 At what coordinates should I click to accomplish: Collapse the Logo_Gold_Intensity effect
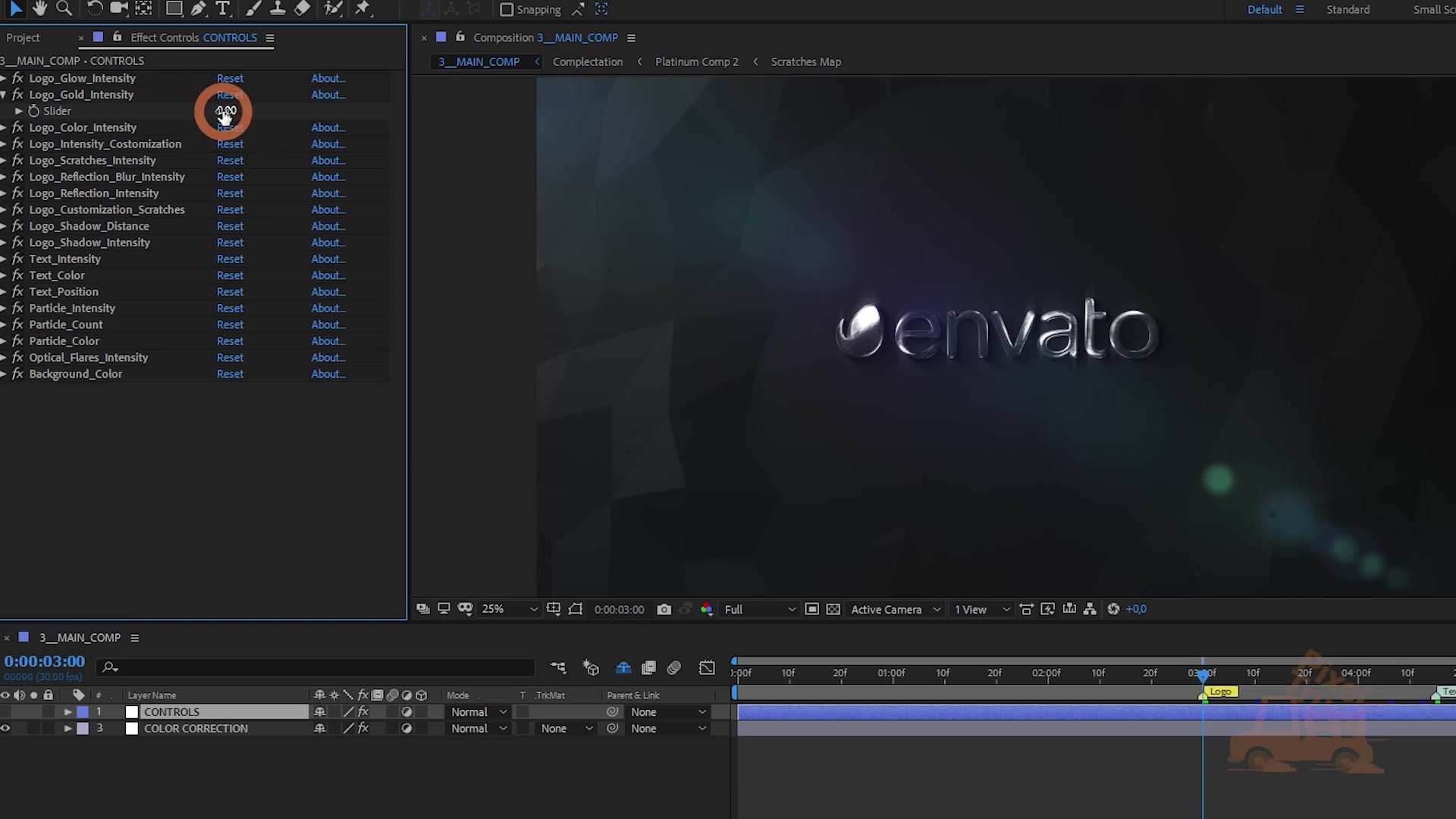tap(4, 95)
